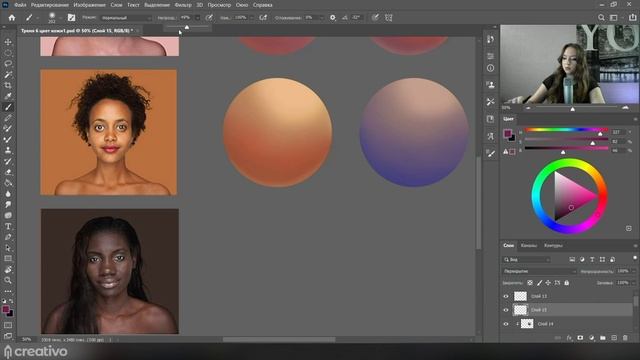Select the Zoom magnifier tool

(x=8, y=280)
